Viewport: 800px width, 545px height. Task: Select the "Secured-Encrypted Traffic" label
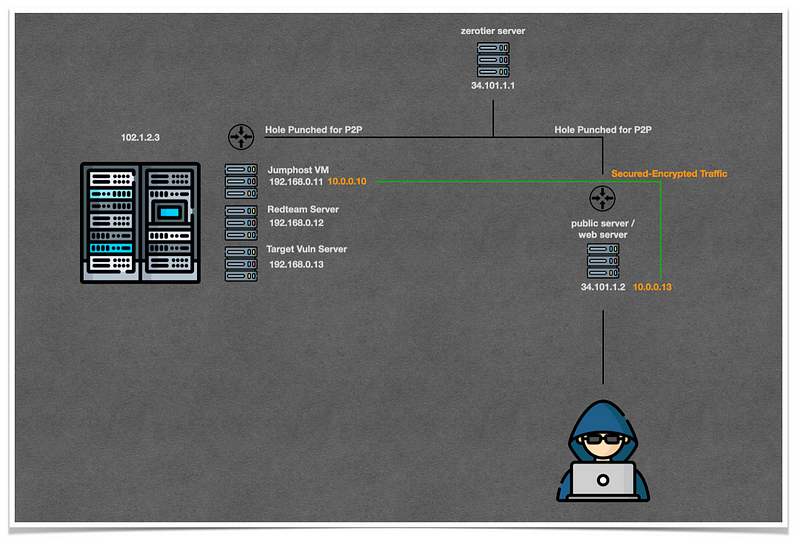669,174
